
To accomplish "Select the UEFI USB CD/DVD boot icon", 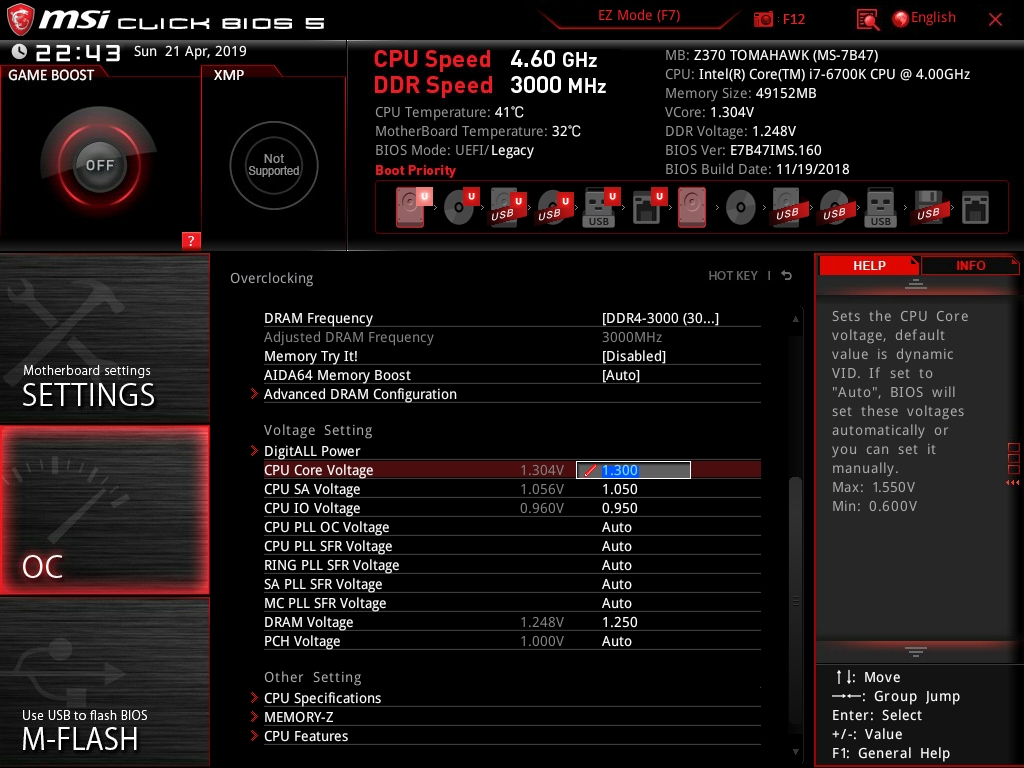I will pos(554,207).
